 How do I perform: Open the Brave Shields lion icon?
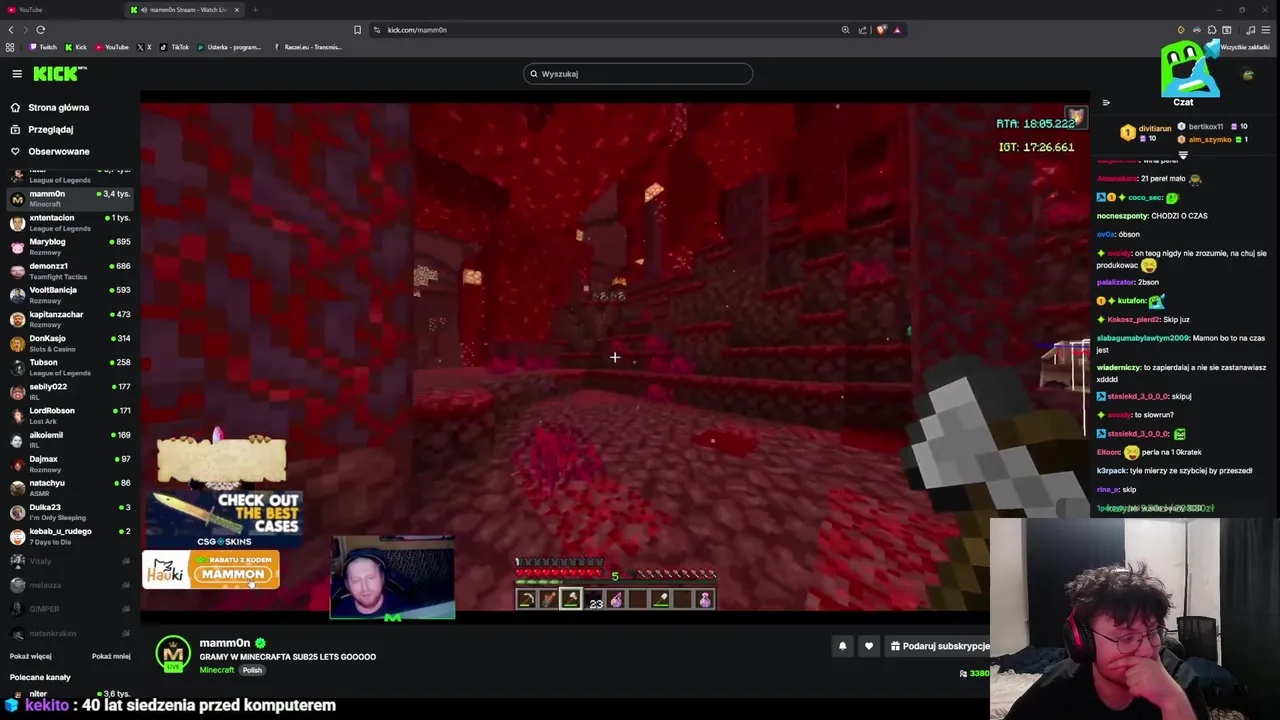coord(881,30)
